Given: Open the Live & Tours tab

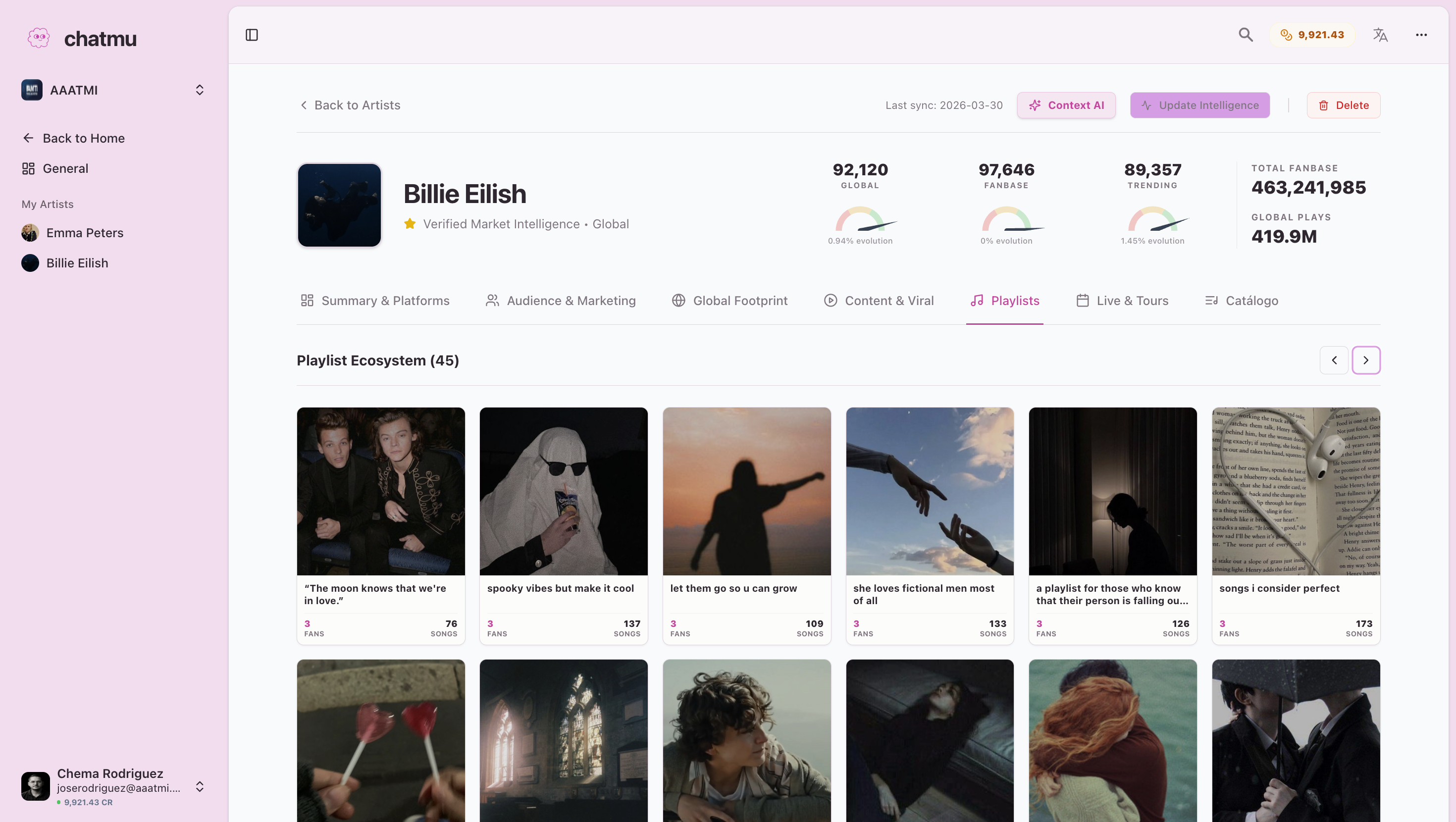Looking at the screenshot, I should point(1122,301).
